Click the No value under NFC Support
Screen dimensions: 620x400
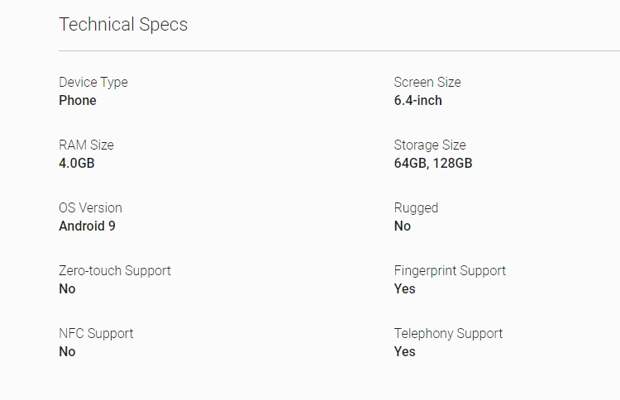click(67, 352)
